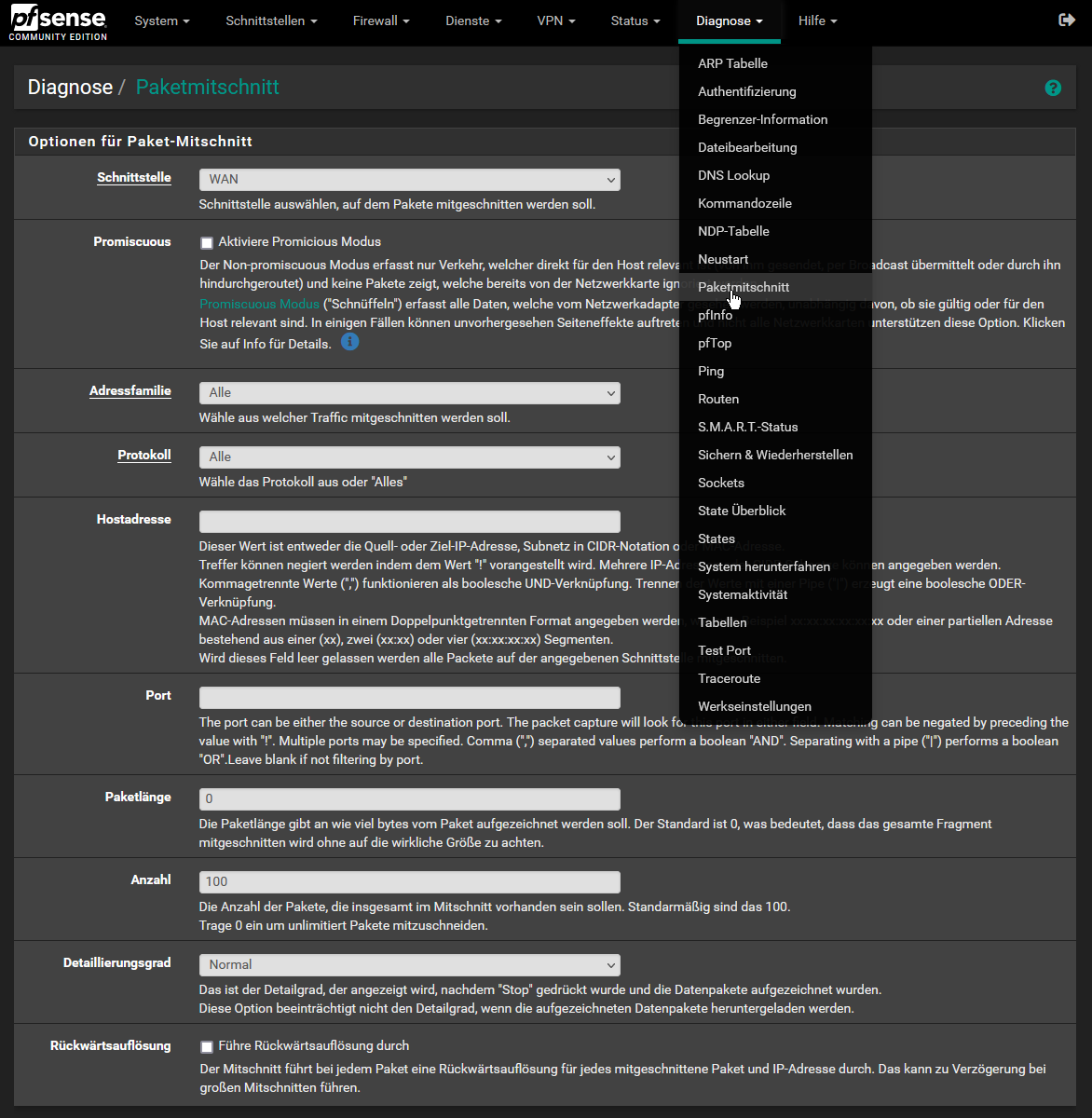Expand the VPN menu
Screen dimensions: 1092x1118
coord(556,20)
